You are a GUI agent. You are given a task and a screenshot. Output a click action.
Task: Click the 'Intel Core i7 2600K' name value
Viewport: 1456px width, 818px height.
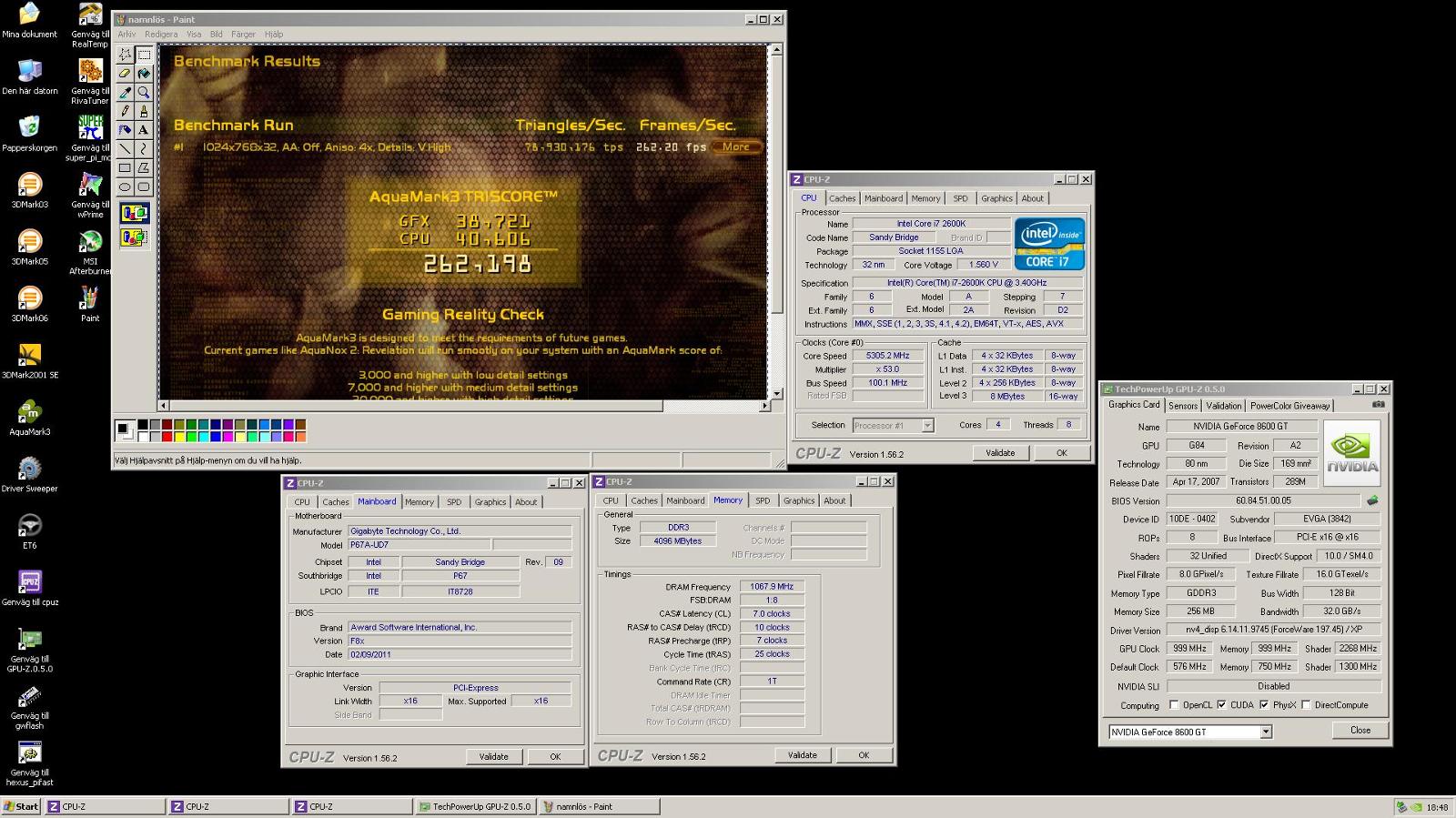[x=931, y=224]
